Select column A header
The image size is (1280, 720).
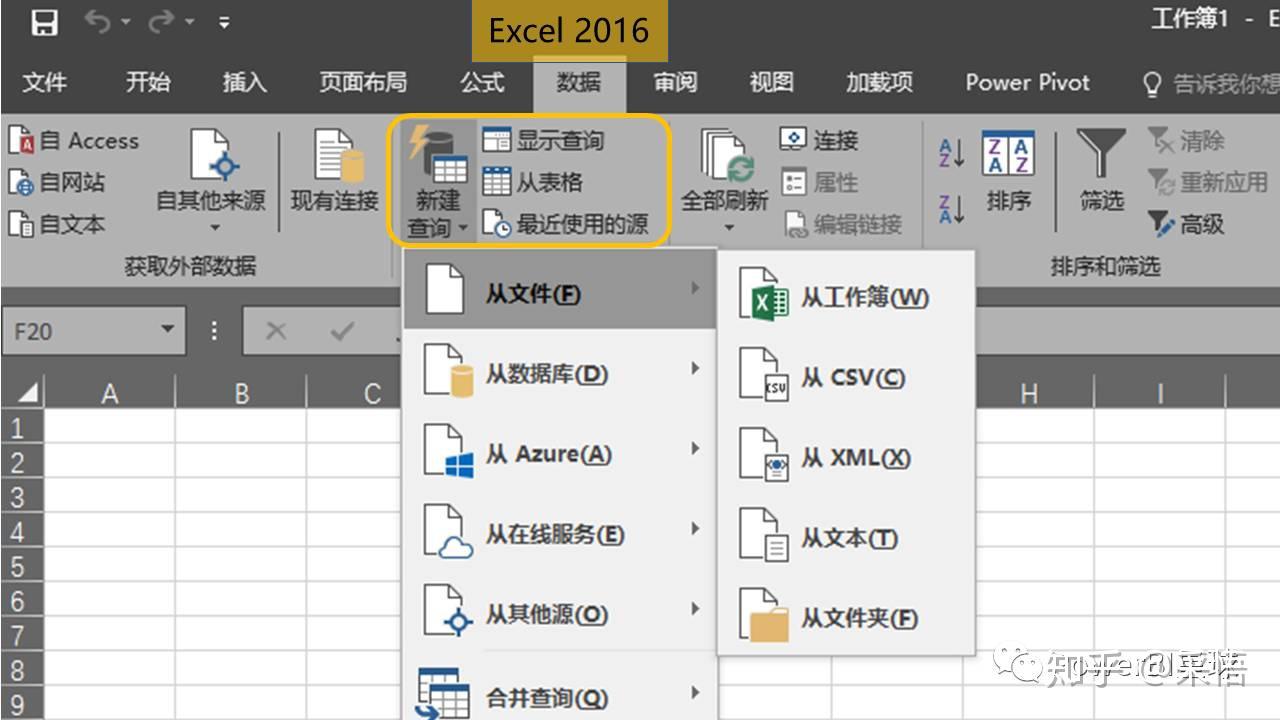coord(110,394)
